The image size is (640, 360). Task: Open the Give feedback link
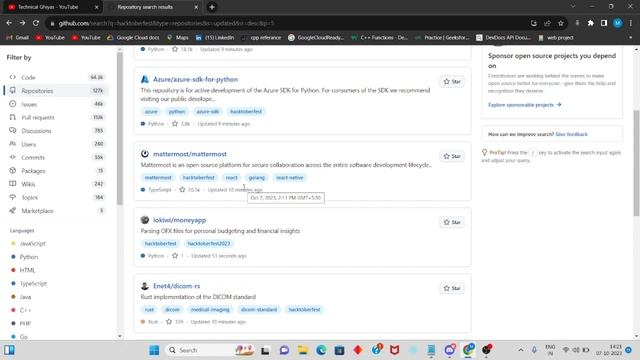tap(571, 134)
